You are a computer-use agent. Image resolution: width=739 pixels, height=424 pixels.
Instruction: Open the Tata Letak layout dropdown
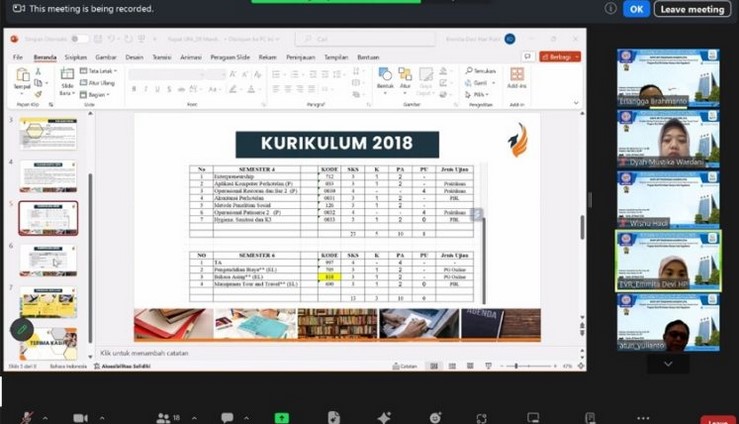(100, 71)
